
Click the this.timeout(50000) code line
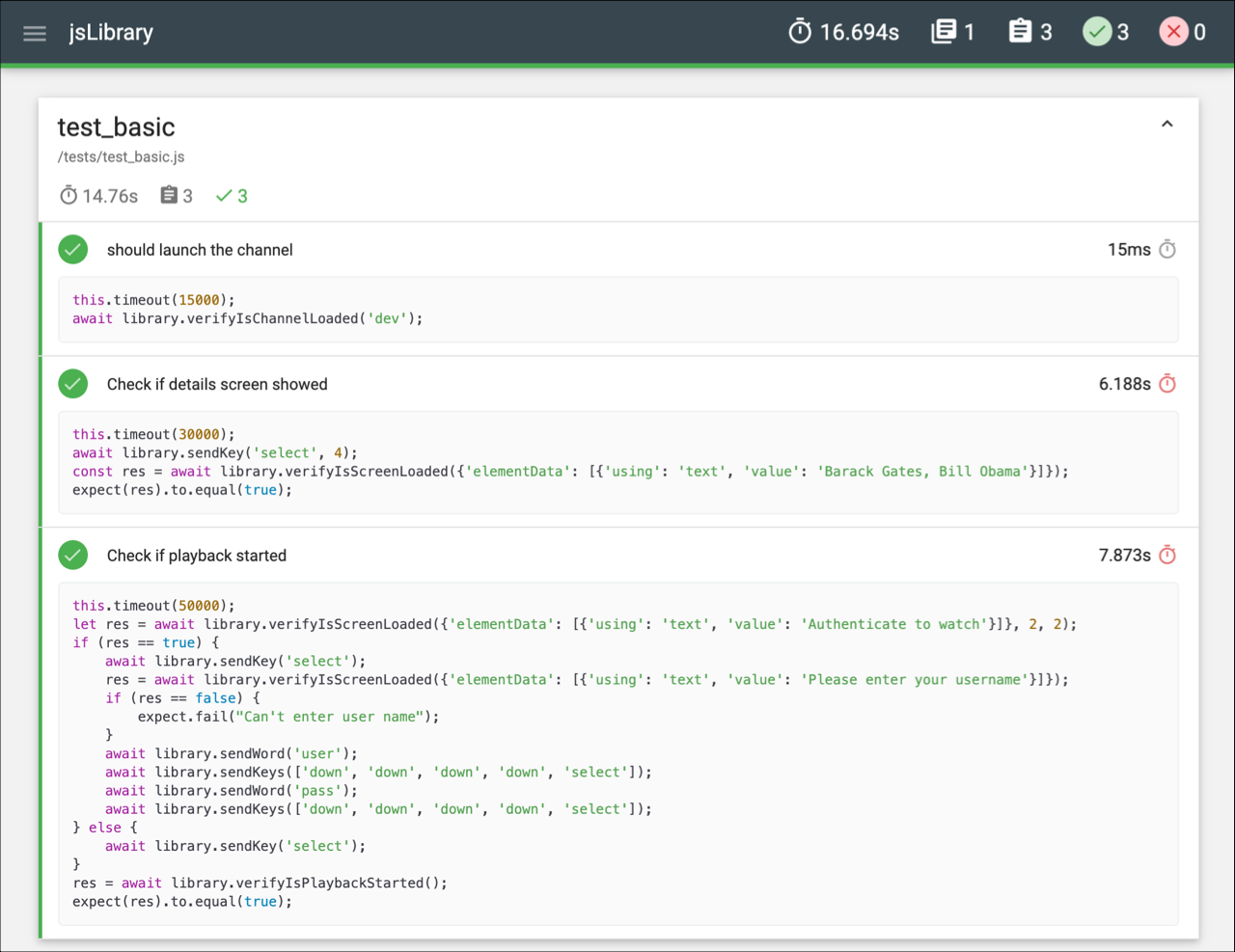coord(153,606)
